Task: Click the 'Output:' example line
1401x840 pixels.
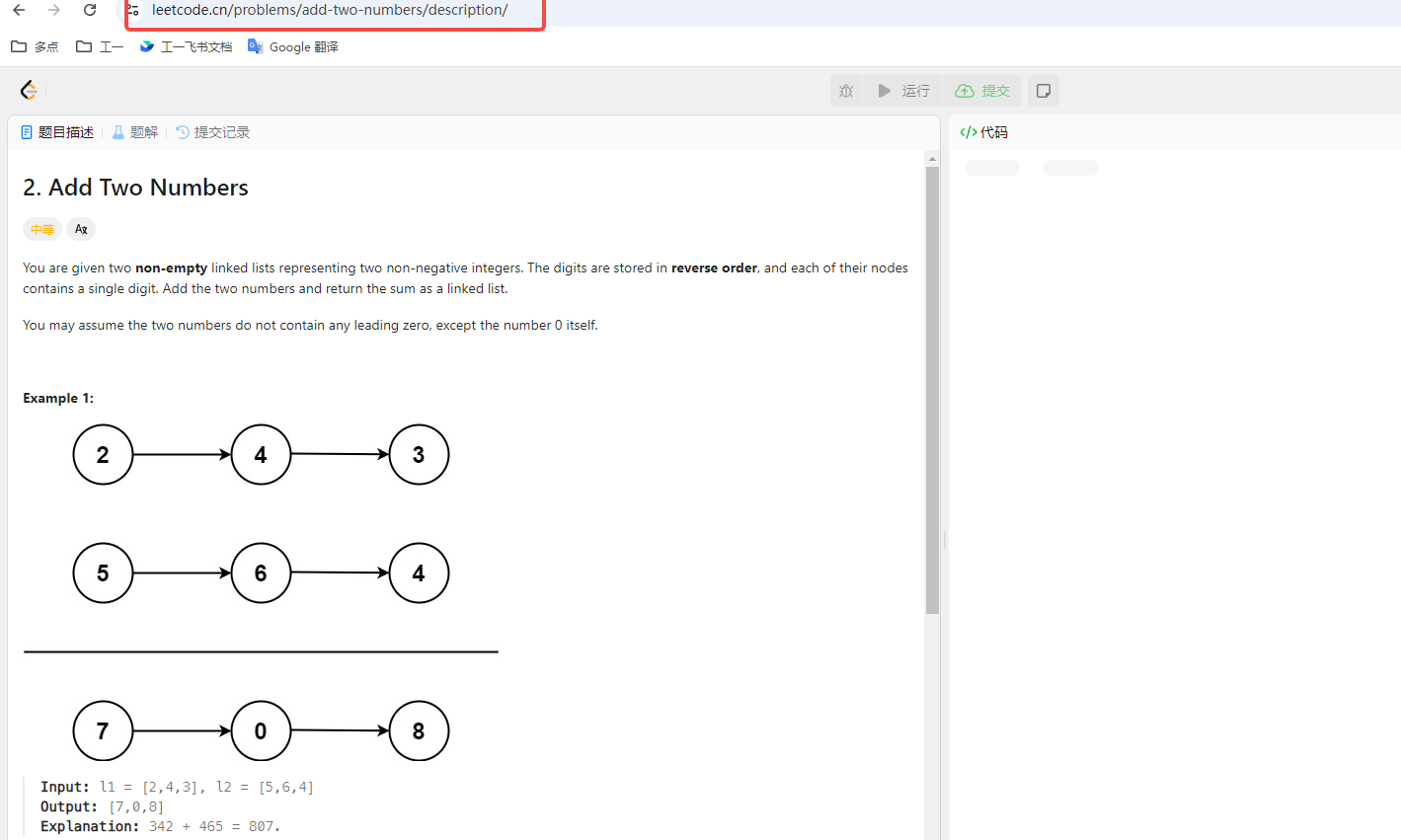Action: (x=103, y=806)
